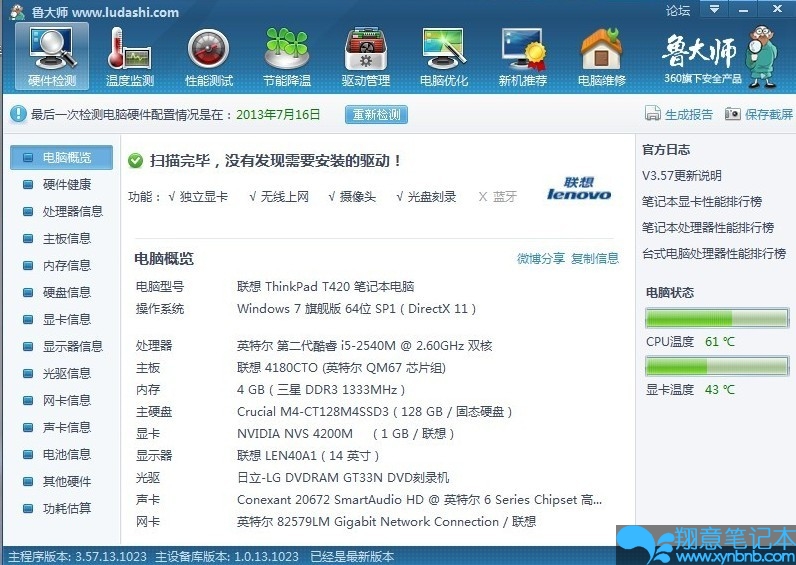Click the 摄像头 feature indicator
Screen dimensions: 796x565
point(352,196)
